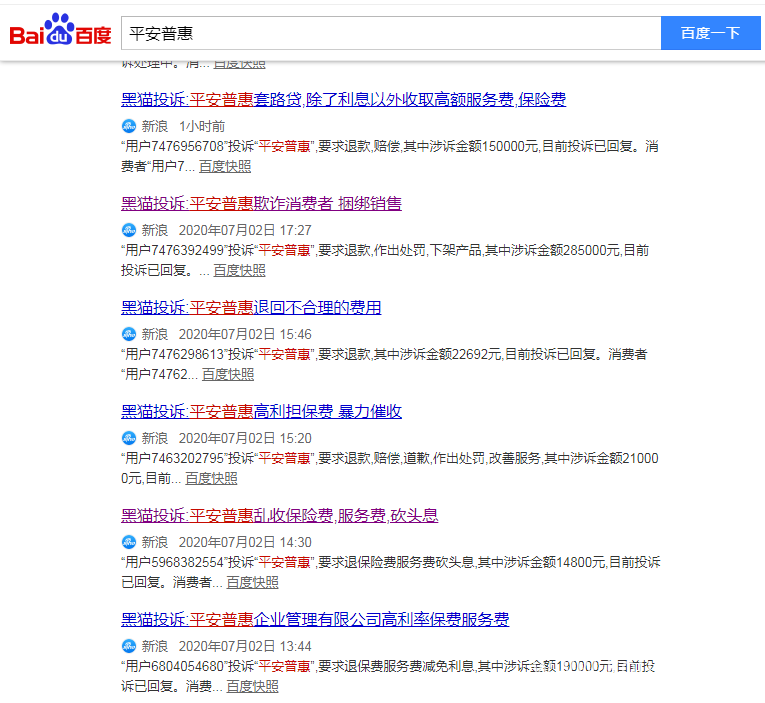This screenshot has height=703, width=765.
Task: Click 新浪 source next to 13:44
Action: (155, 646)
